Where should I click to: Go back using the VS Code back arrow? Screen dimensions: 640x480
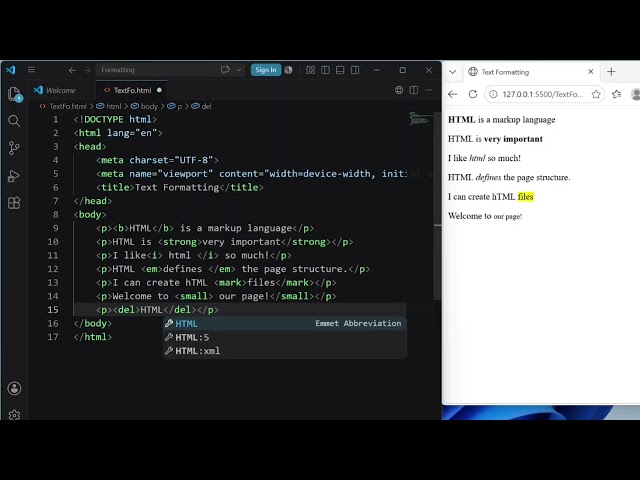[72, 70]
